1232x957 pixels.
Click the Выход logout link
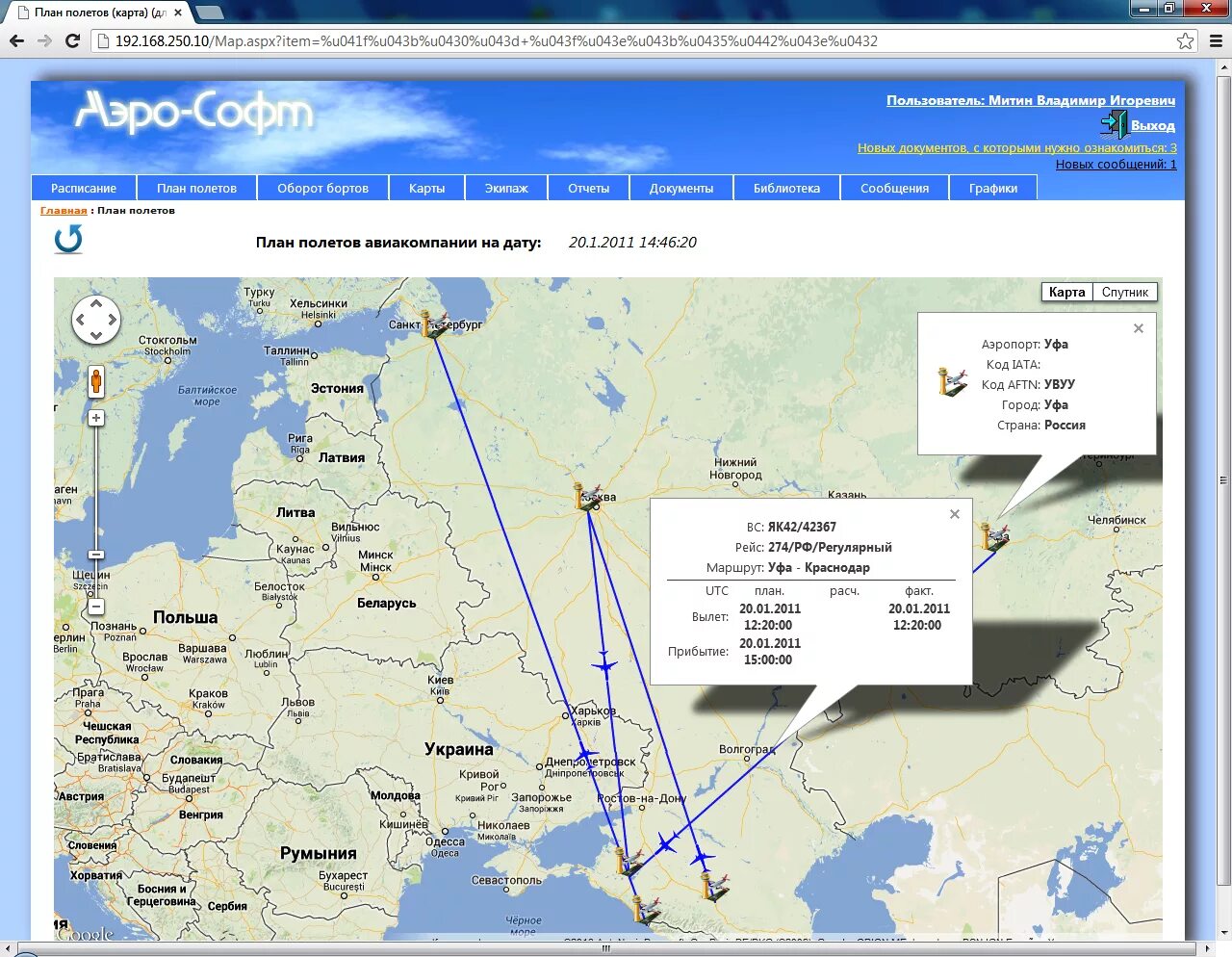click(x=1153, y=125)
